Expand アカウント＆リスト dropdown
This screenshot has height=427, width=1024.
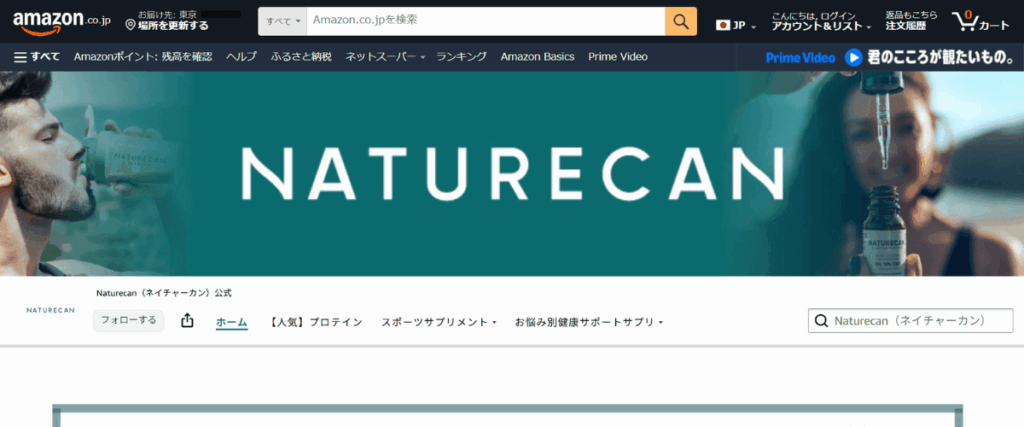click(x=869, y=27)
